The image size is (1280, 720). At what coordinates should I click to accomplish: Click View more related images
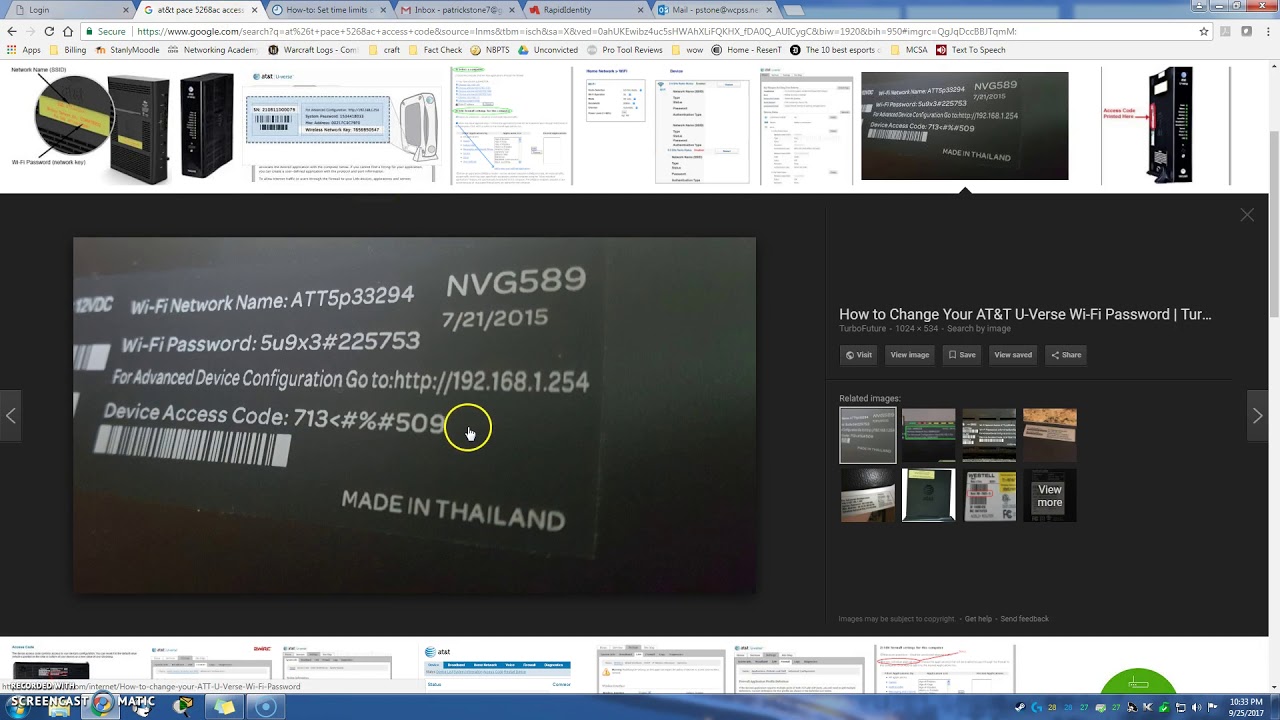(x=1049, y=495)
